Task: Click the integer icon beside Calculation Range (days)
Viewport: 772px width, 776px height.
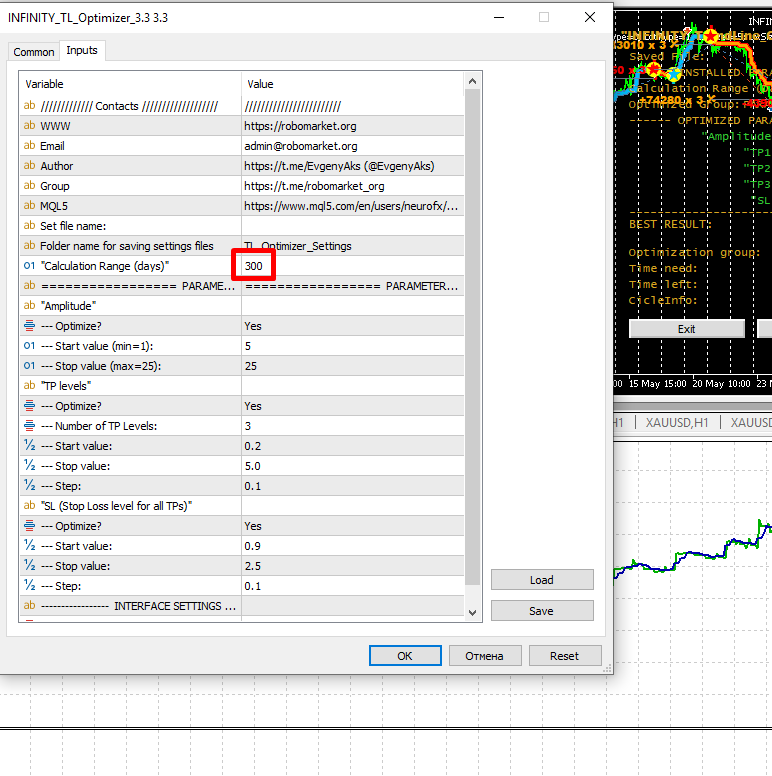Action: [x=29, y=266]
